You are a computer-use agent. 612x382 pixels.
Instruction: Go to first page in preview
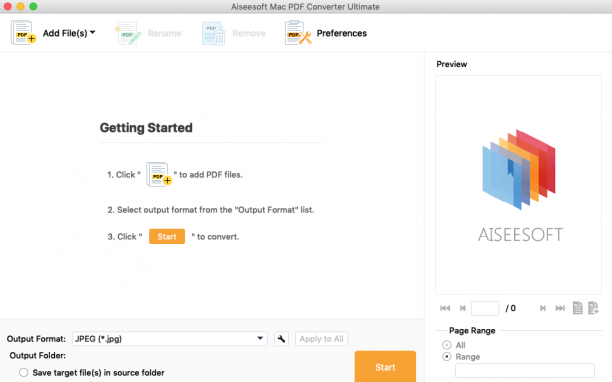445,308
